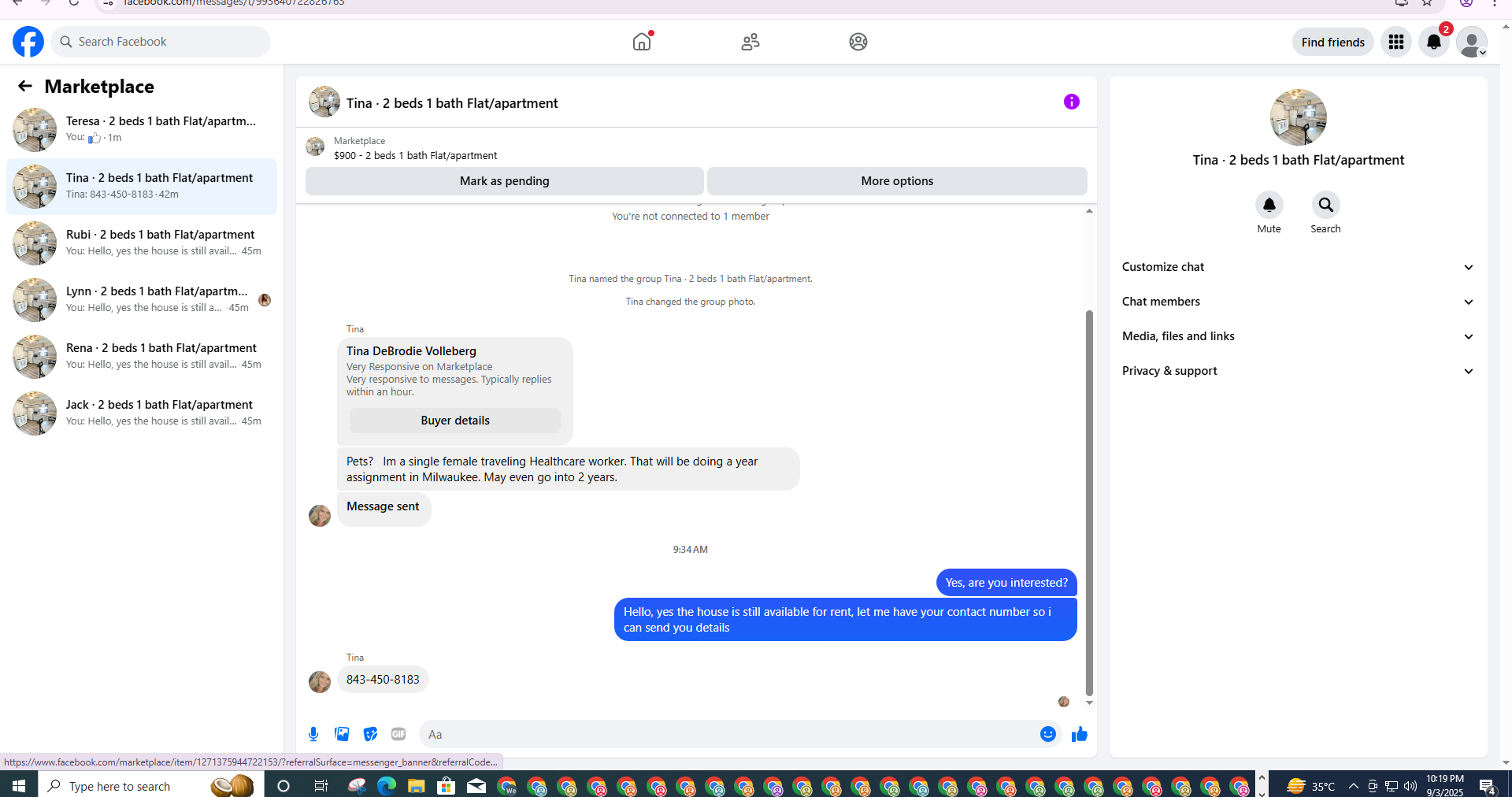
Task: Open Windows Start menu
Action: tap(19, 786)
